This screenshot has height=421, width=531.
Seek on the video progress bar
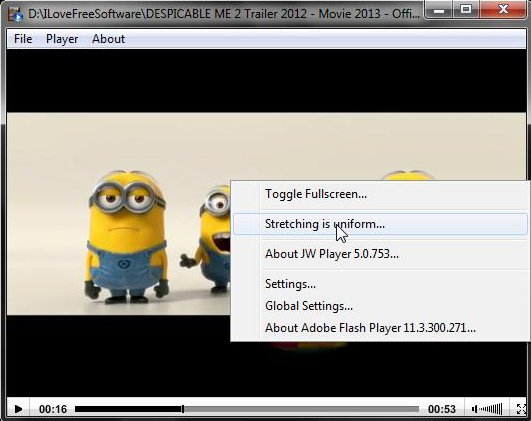pos(247,409)
